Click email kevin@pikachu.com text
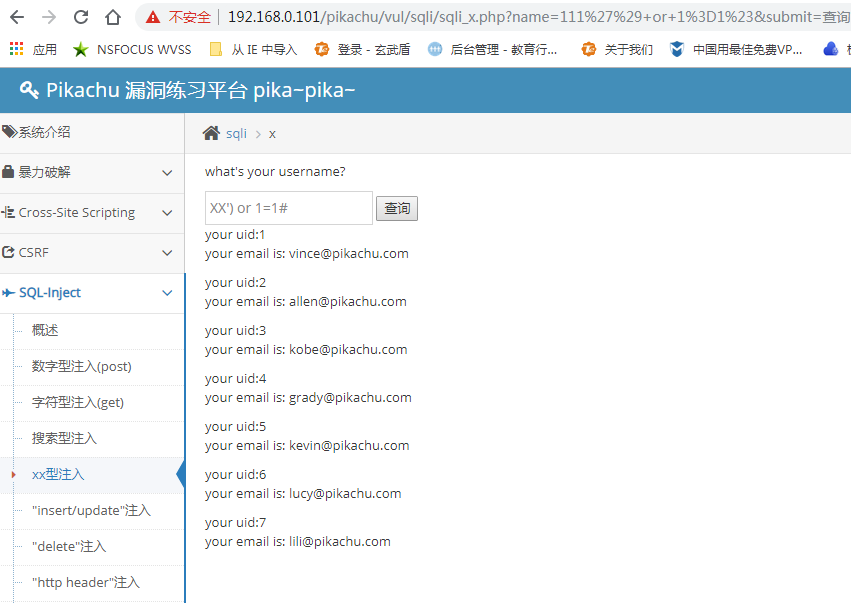 (349, 446)
